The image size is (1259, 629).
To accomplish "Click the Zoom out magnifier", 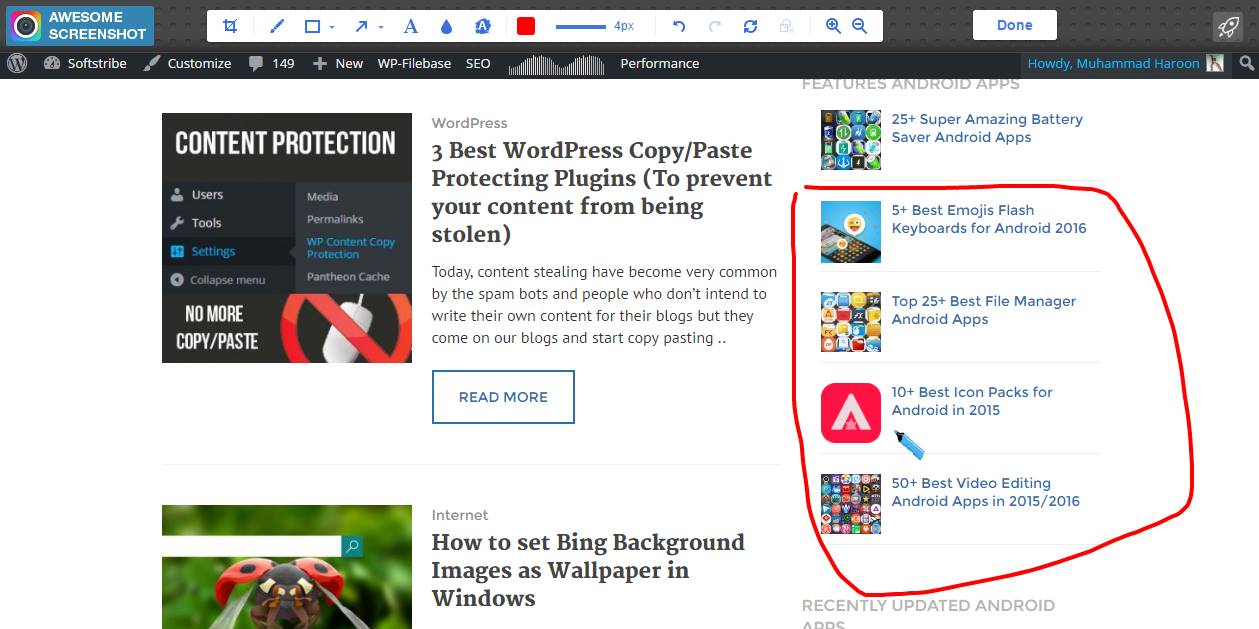I will pyautogui.click(x=859, y=26).
